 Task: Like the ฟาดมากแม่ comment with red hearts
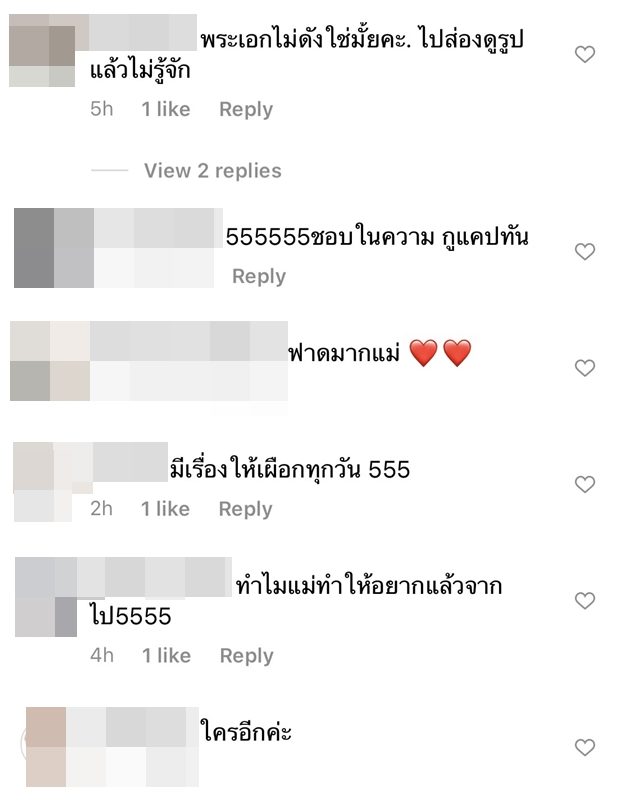pyautogui.click(x=585, y=367)
